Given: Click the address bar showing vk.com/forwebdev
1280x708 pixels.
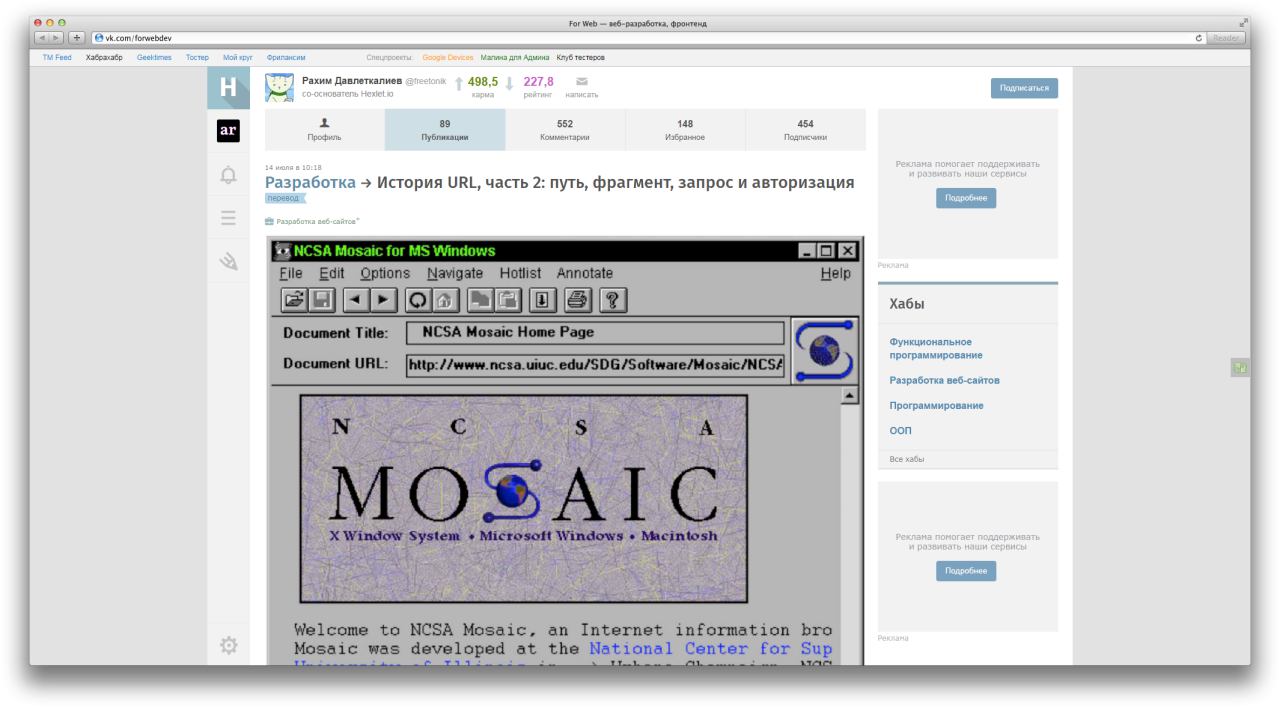Looking at the screenshot, I should [x=640, y=38].
